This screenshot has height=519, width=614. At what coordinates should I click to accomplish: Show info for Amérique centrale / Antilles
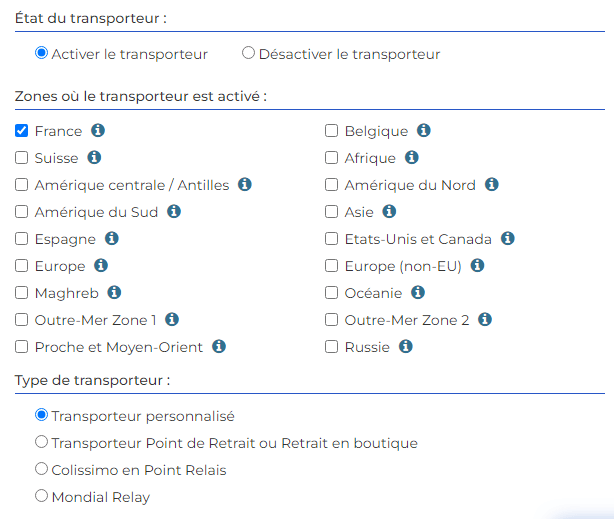[245, 184]
